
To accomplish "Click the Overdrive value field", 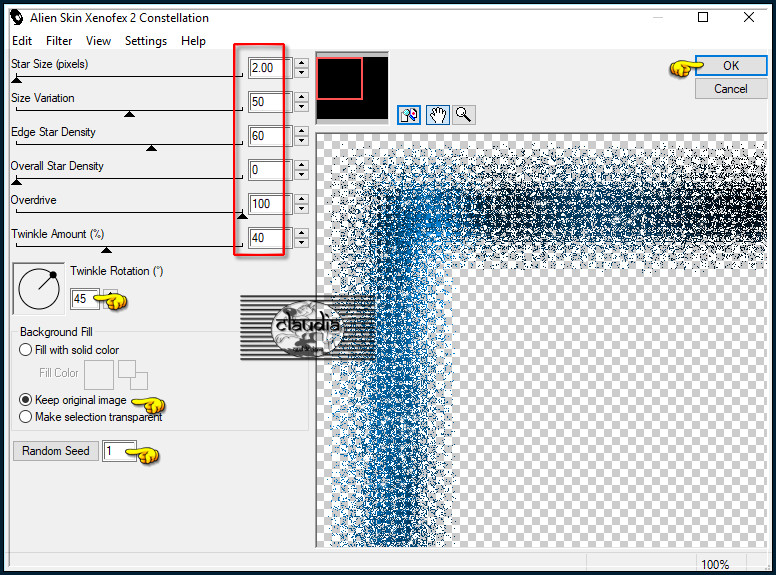I will (x=270, y=204).
